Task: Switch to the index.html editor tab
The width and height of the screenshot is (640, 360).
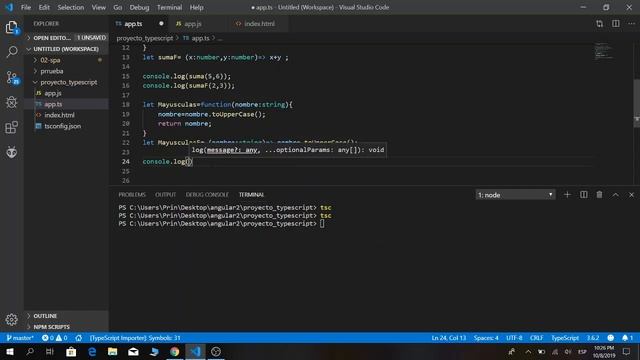Action: (260, 24)
